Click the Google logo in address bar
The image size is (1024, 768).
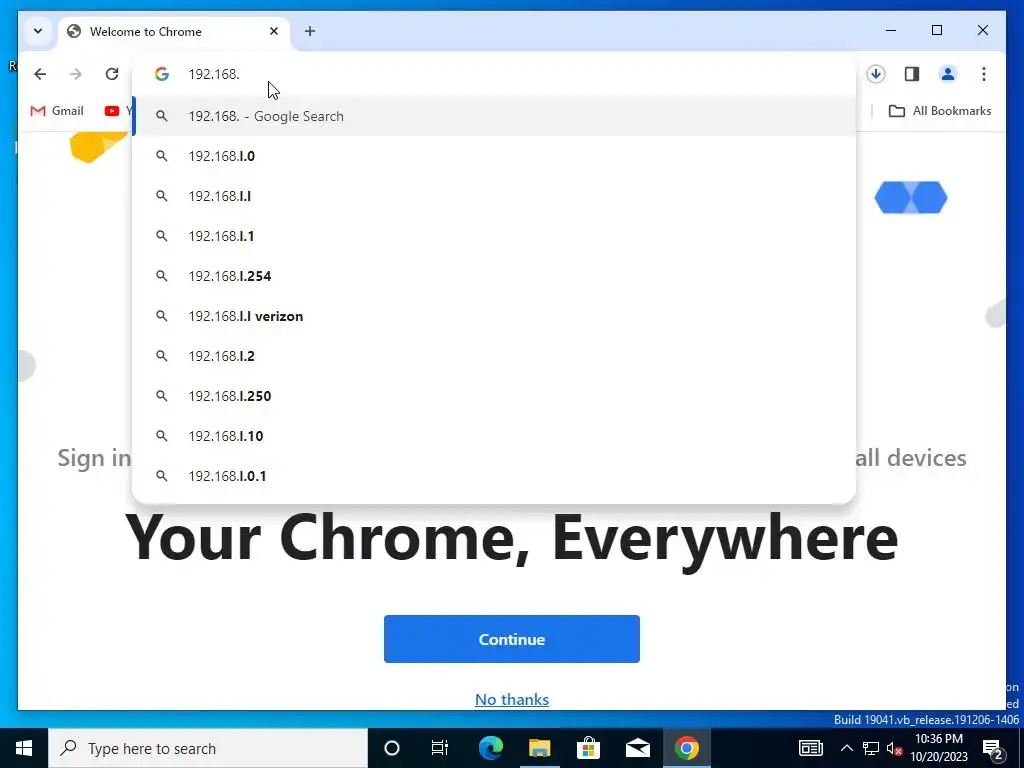point(162,74)
